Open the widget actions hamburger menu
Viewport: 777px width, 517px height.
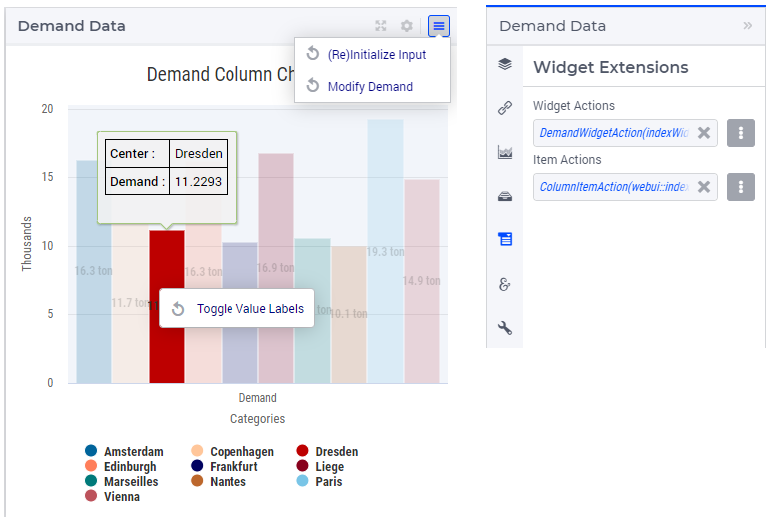pos(439,26)
